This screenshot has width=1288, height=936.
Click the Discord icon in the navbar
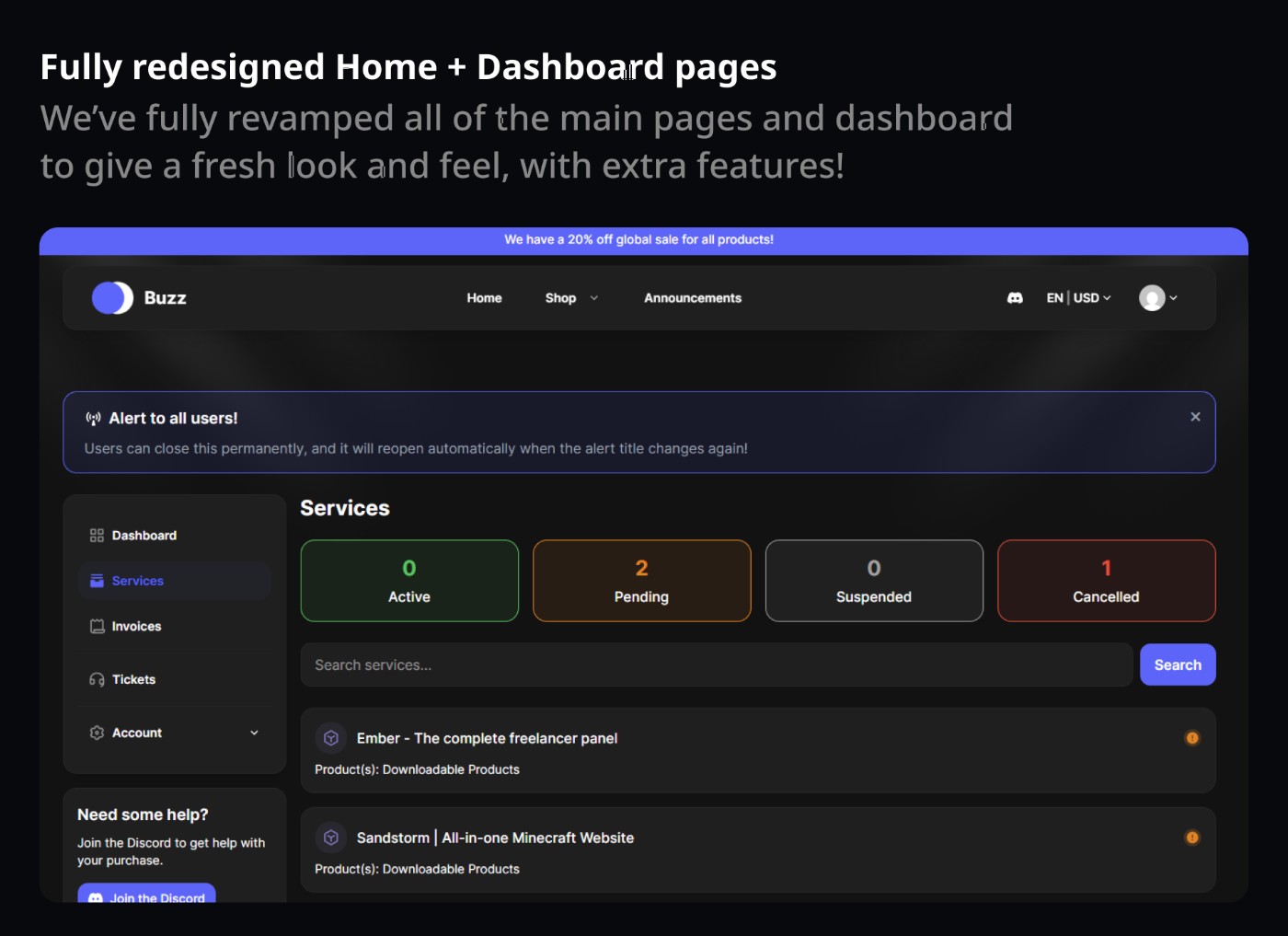1015,298
